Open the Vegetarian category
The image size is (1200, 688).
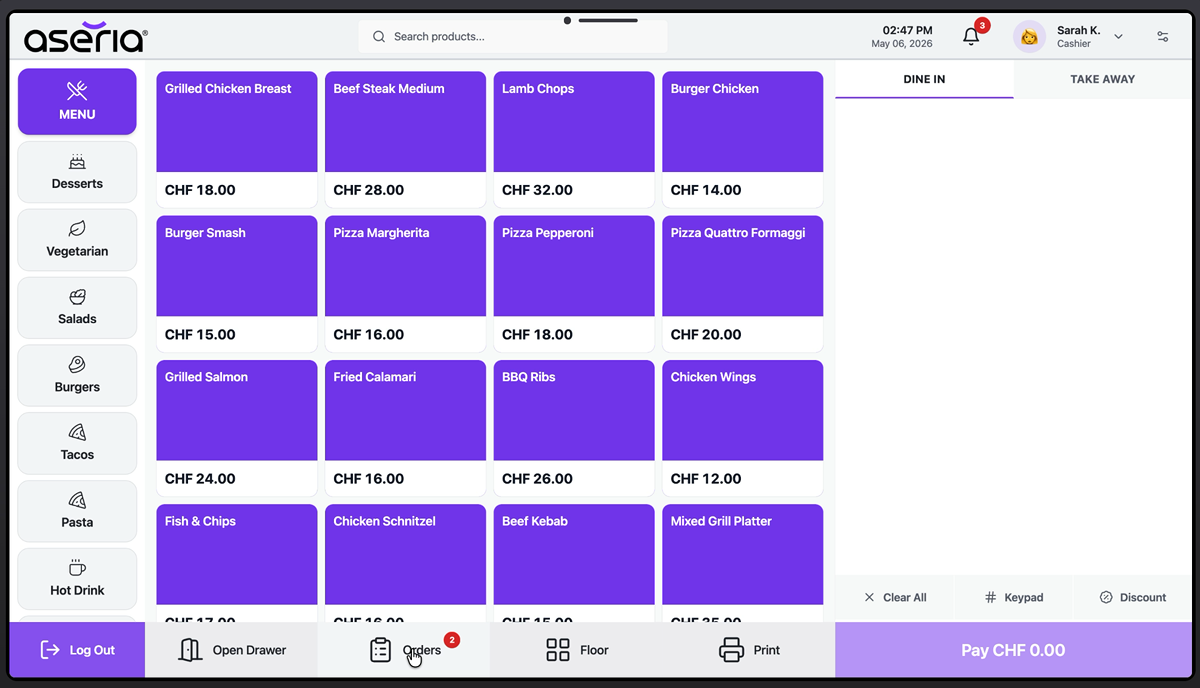[x=77, y=240]
